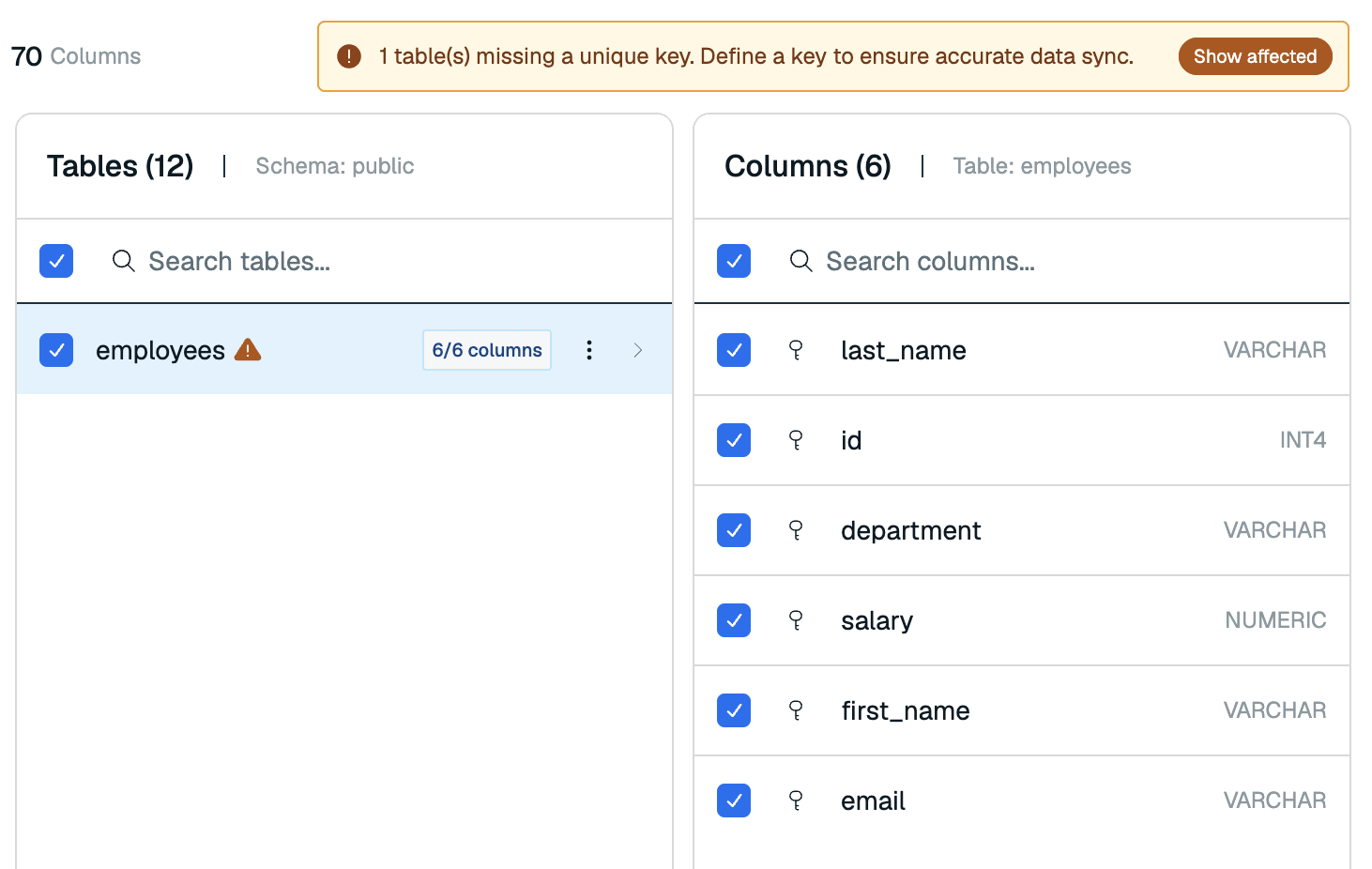Click the Show affected button
Screen dimensions: 1372x869
[1255, 56]
